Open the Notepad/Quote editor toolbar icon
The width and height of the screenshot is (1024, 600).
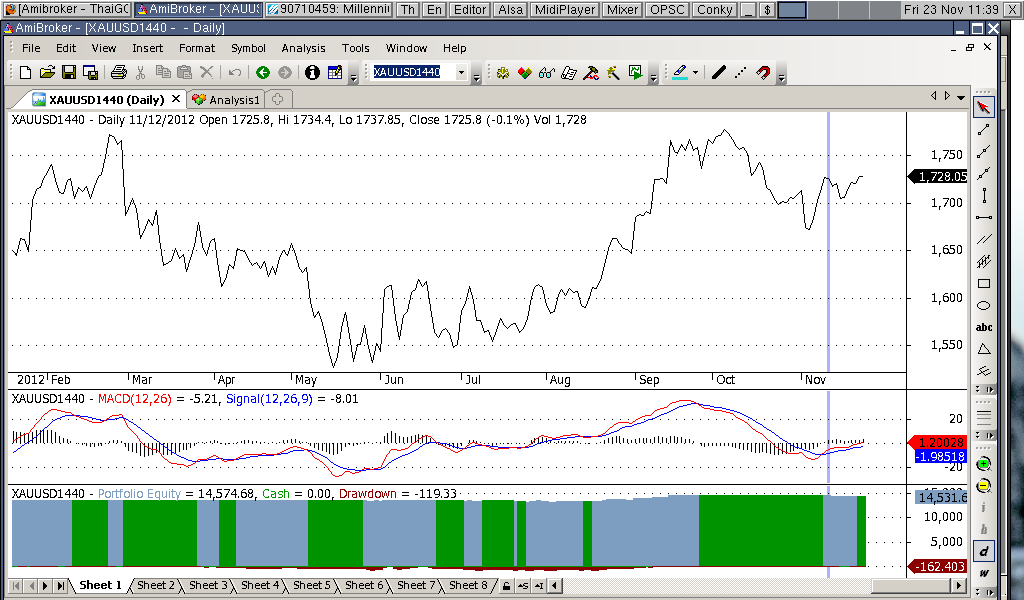[335, 72]
